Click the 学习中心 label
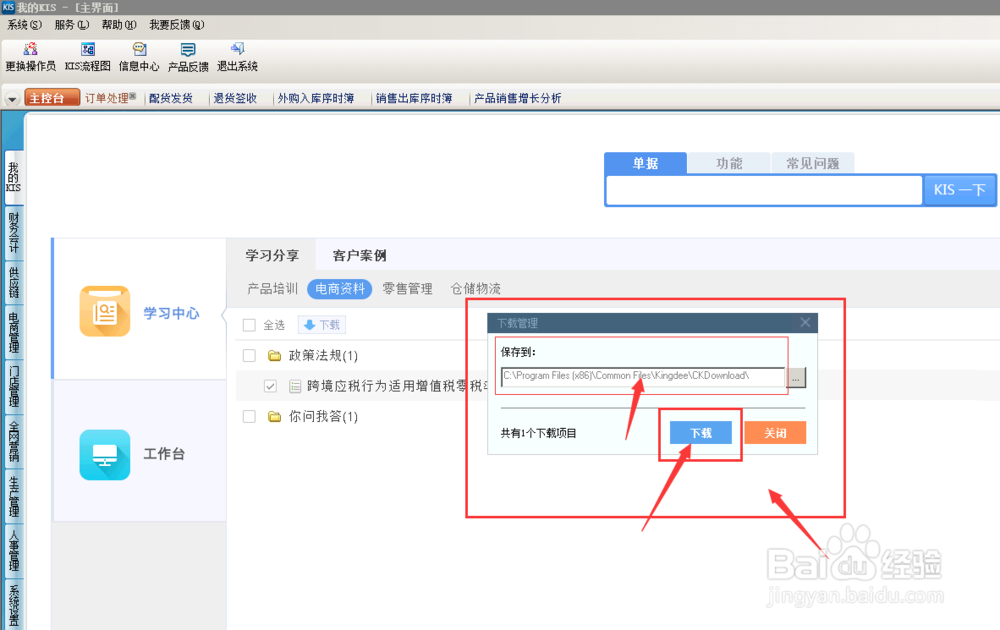 click(171, 313)
